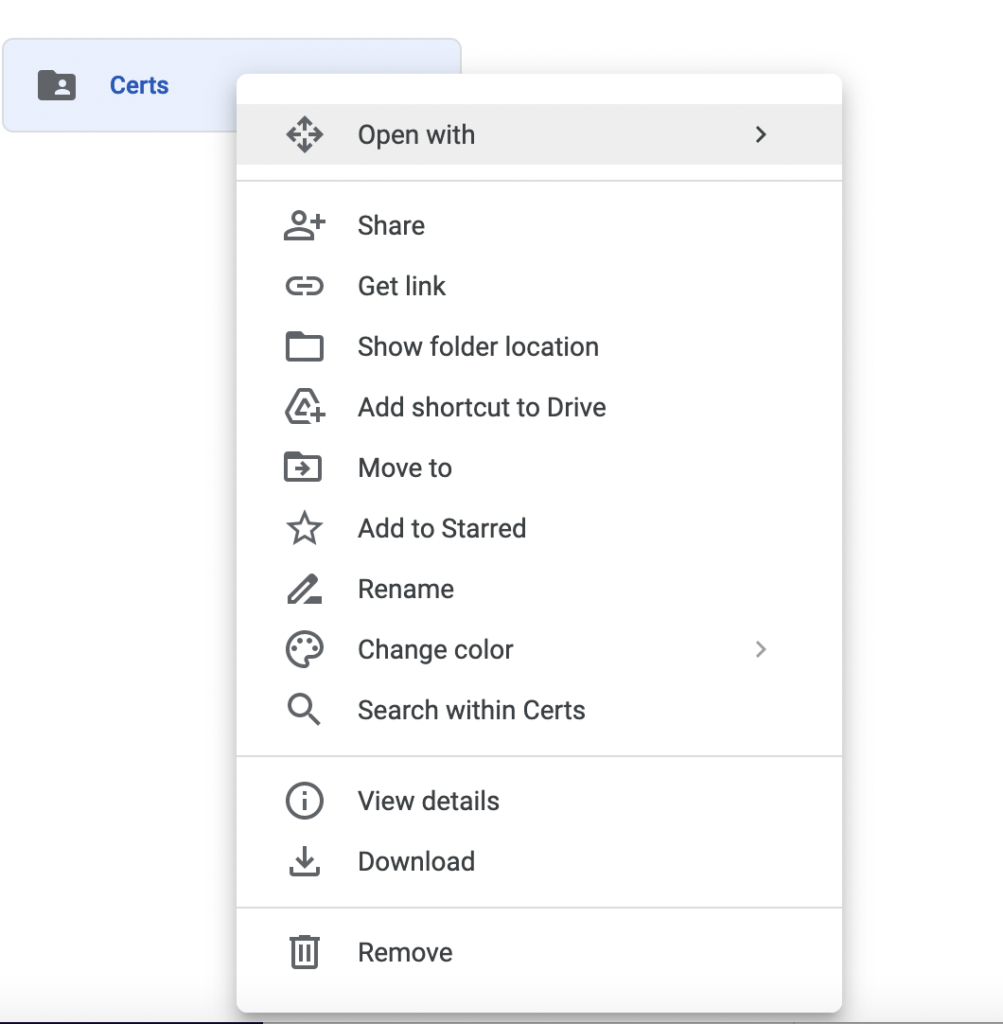Select the Get link text entry

coord(402,286)
